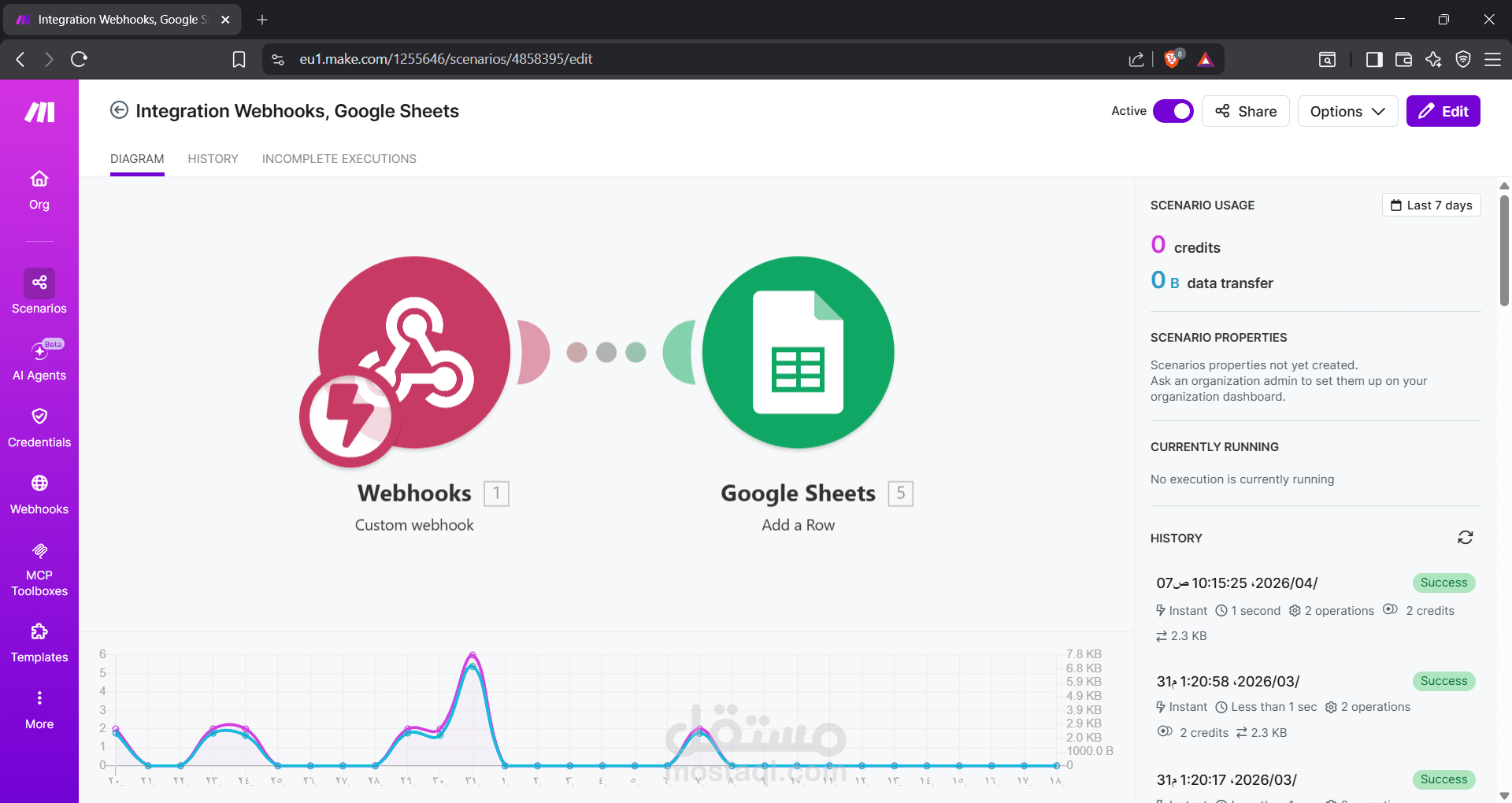Viewport: 1512px width, 803px height.
Task: Open the Last 7 days date range selector
Action: click(x=1431, y=205)
